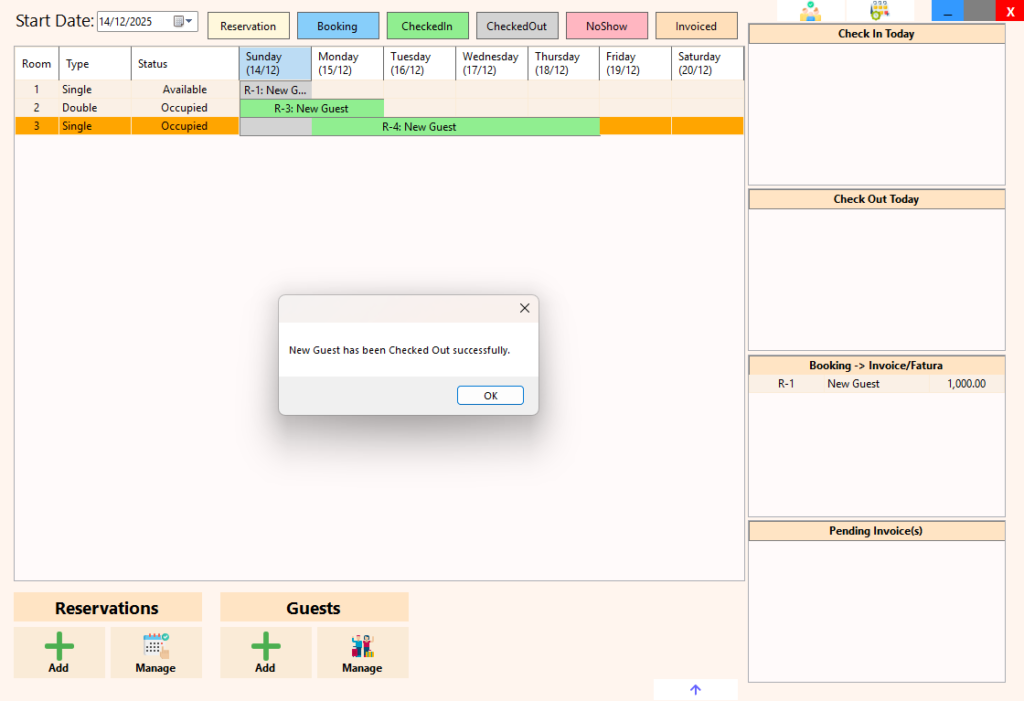The width and height of the screenshot is (1024, 701).
Task: Open the Manage guests travelers icon
Action: [362, 646]
